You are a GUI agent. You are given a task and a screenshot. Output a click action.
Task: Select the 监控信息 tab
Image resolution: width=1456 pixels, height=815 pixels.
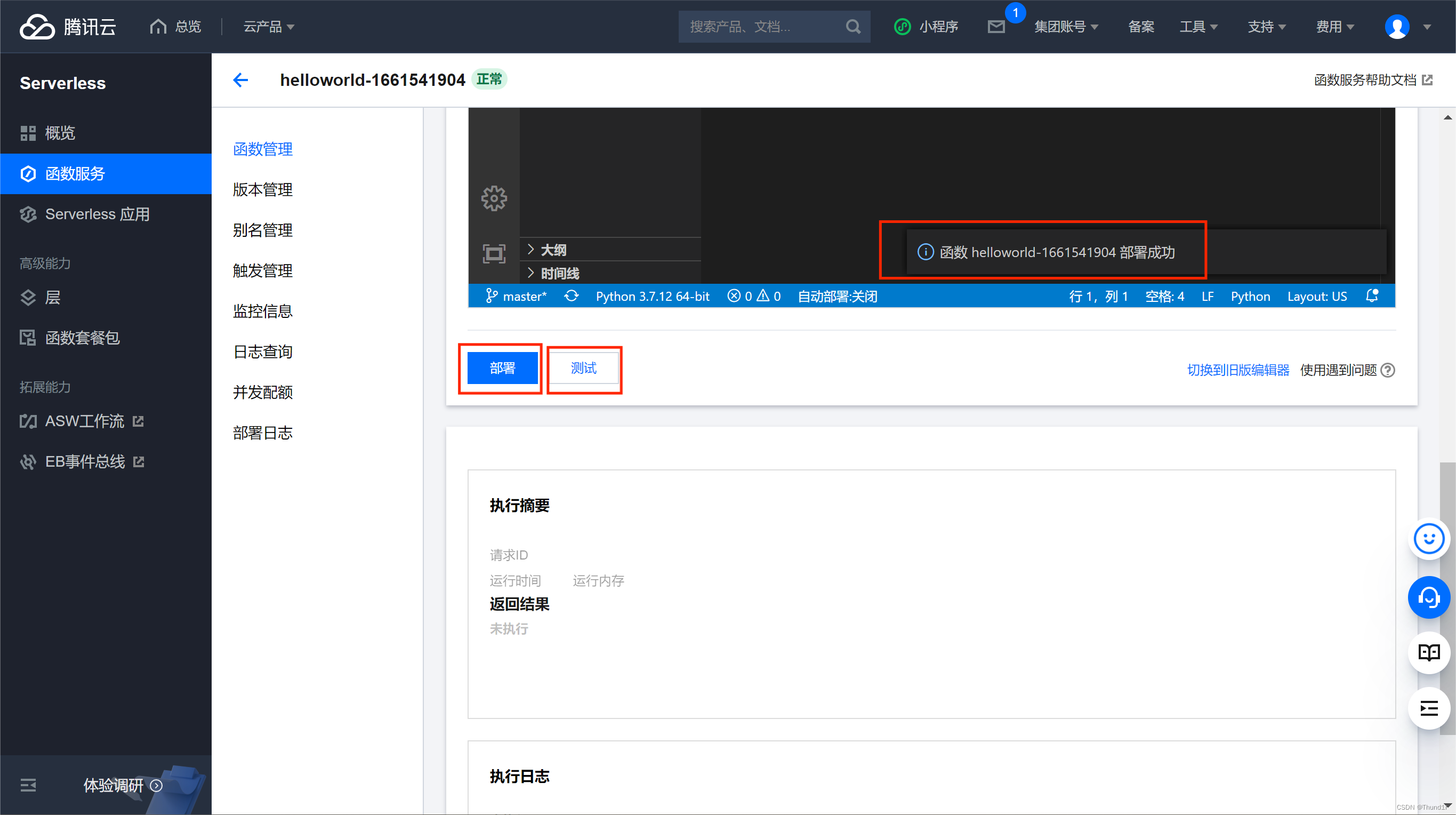point(262,311)
